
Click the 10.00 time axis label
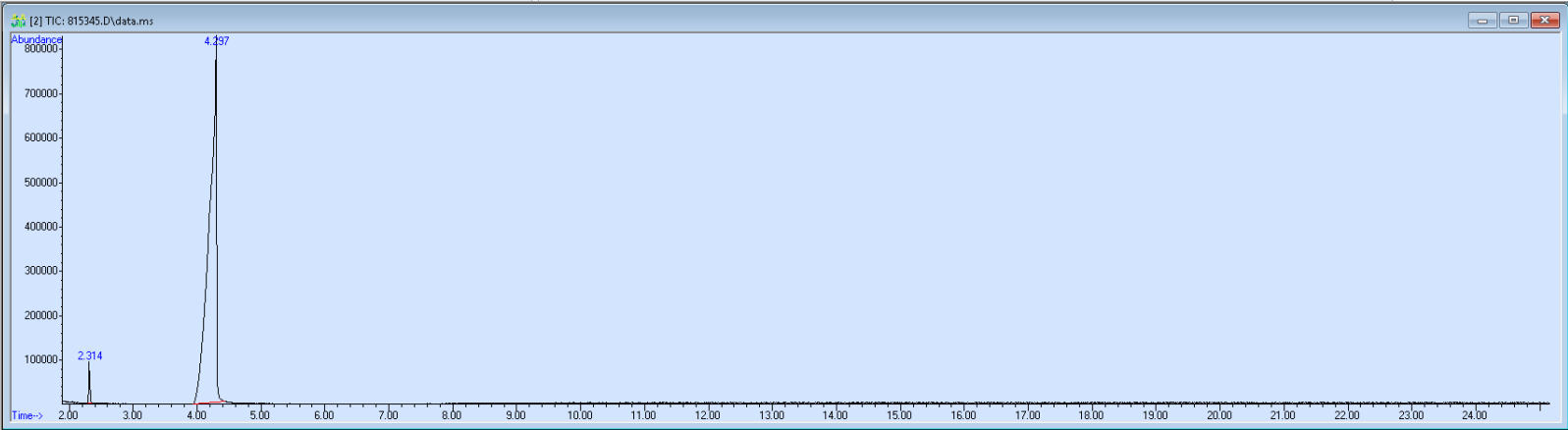point(580,415)
